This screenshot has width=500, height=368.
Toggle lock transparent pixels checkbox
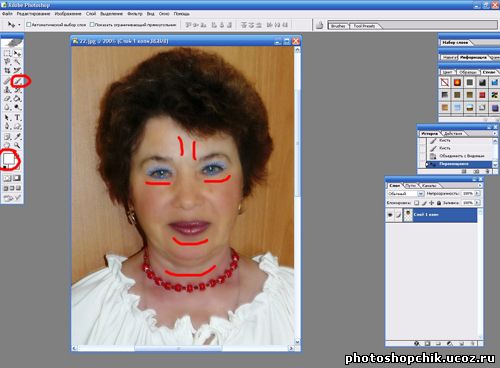pos(417,203)
